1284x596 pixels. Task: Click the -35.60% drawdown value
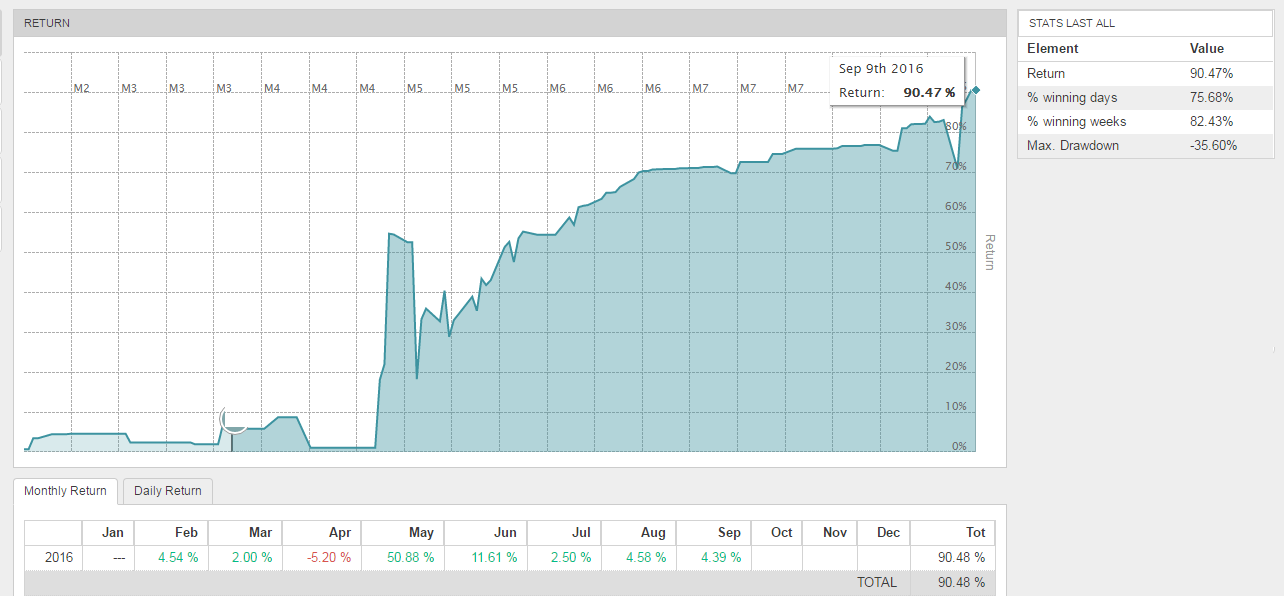tap(1214, 145)
